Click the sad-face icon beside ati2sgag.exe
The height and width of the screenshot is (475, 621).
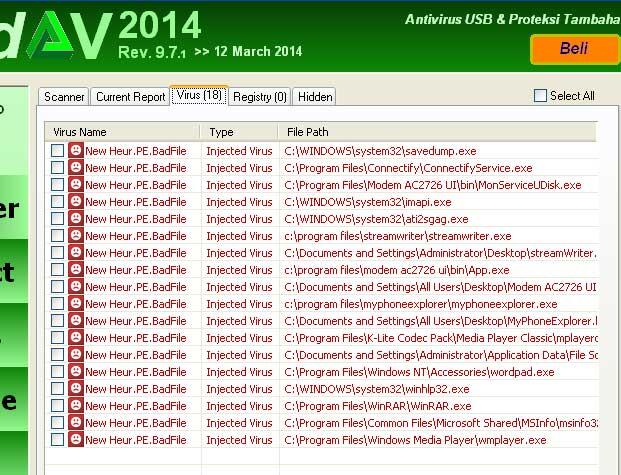(x=76, y=219)
